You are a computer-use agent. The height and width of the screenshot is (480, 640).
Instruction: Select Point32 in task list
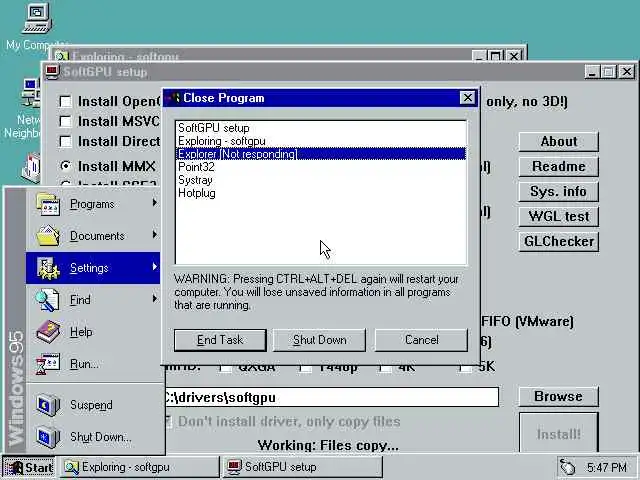coord(320,167)
